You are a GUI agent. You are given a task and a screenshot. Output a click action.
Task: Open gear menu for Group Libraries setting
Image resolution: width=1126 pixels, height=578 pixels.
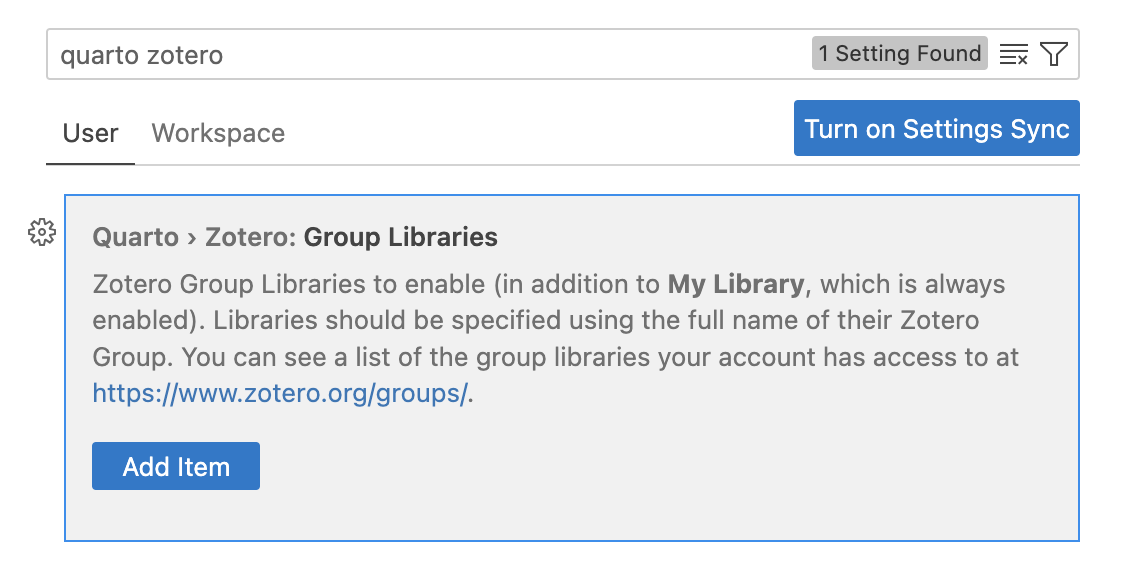(41, 233)
